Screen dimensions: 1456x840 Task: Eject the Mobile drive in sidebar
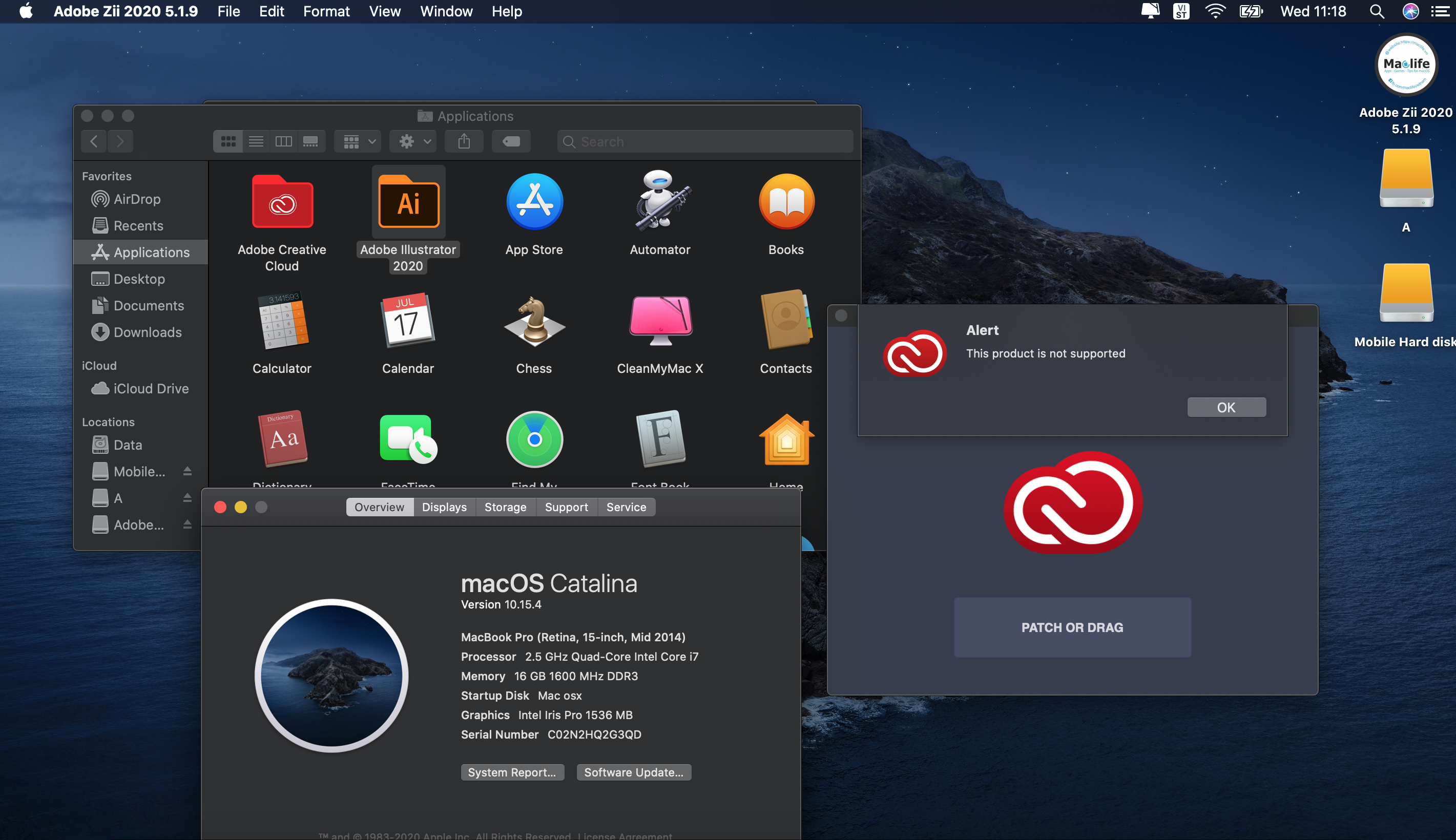tap(188, 471)
